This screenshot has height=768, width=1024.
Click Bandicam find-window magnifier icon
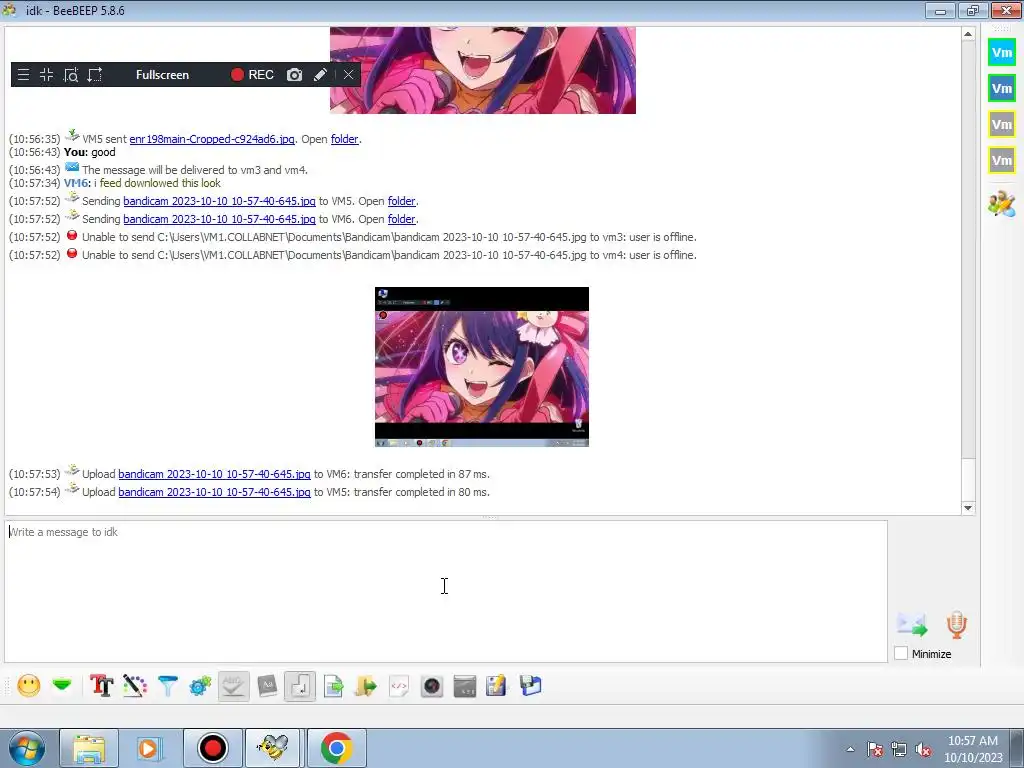pyautogui.click(x=71, y=74)
